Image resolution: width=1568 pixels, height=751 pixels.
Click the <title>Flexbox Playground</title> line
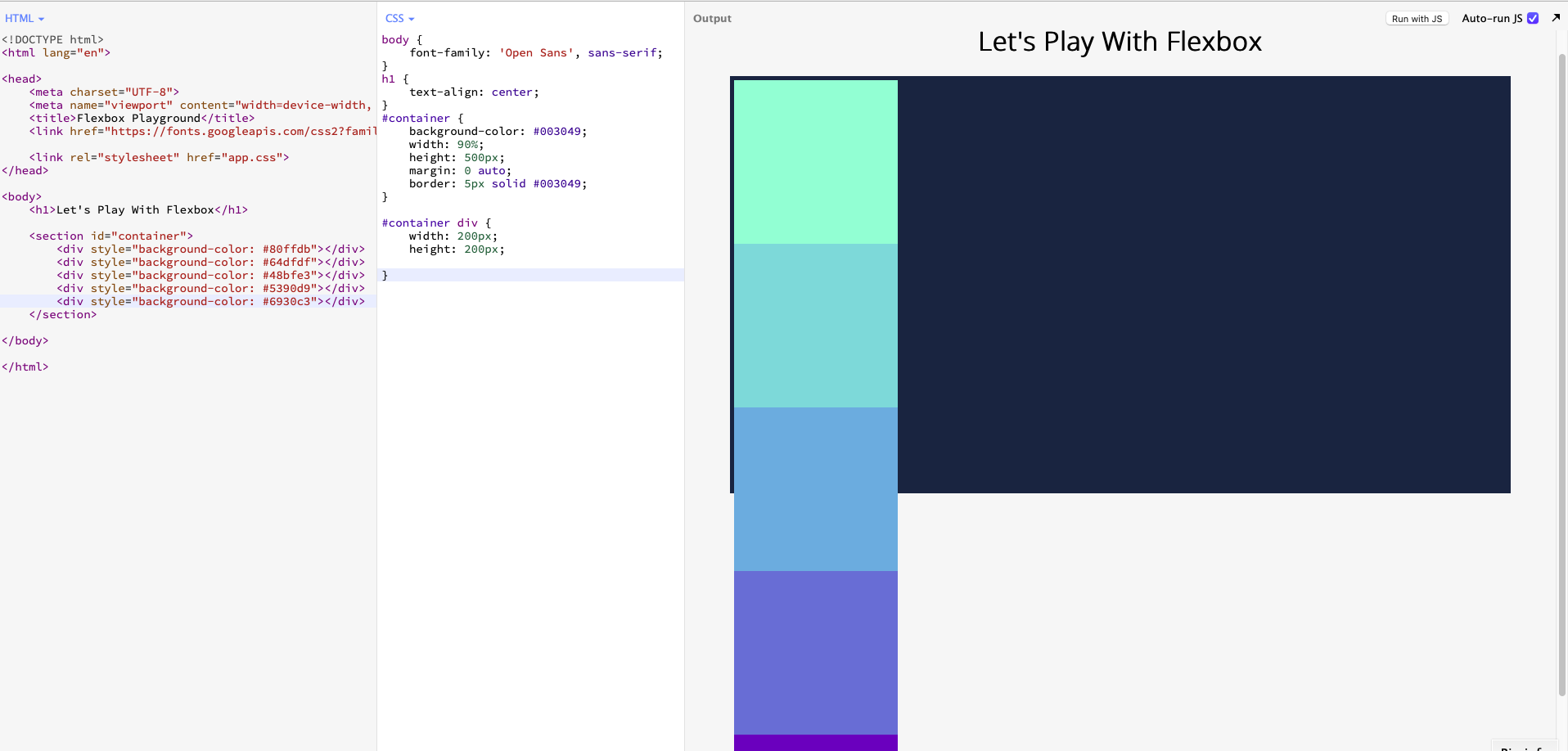tap(142, 118)
